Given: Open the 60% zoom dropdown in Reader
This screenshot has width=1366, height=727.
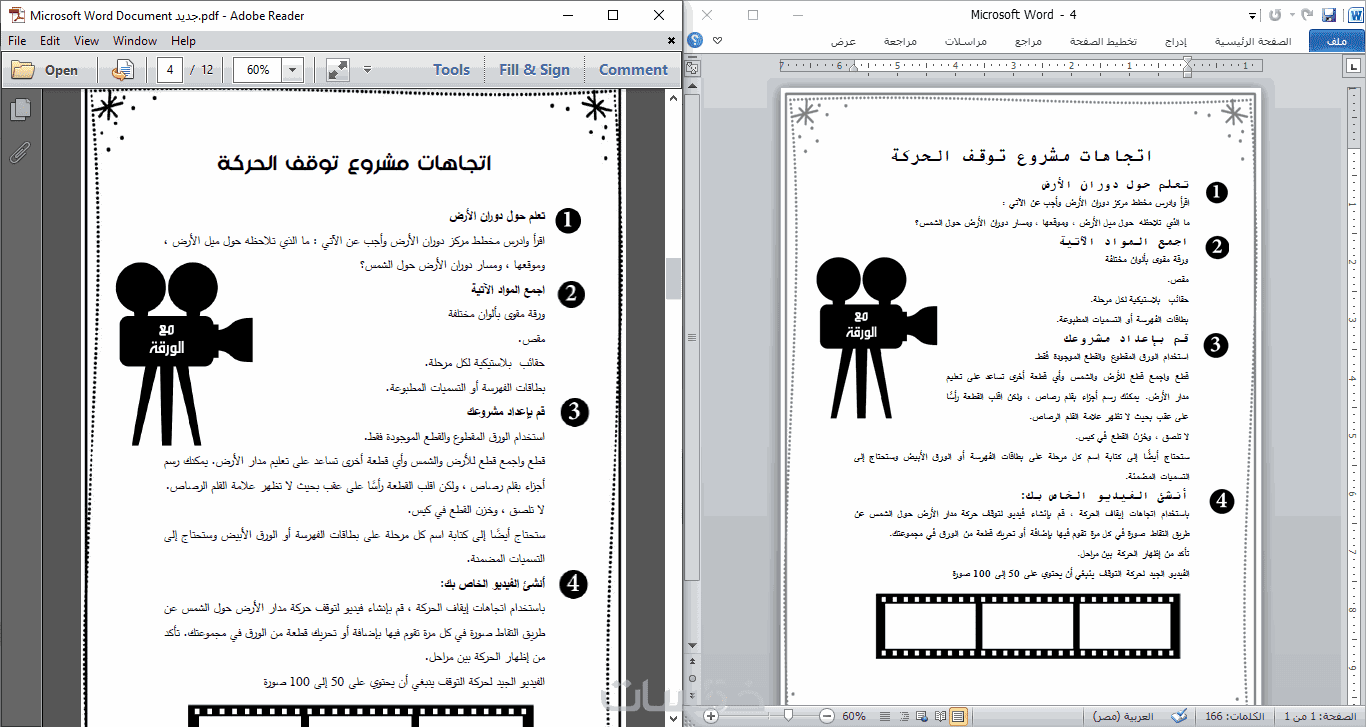Looking at the screenshot, I should [x=292, y=70].
